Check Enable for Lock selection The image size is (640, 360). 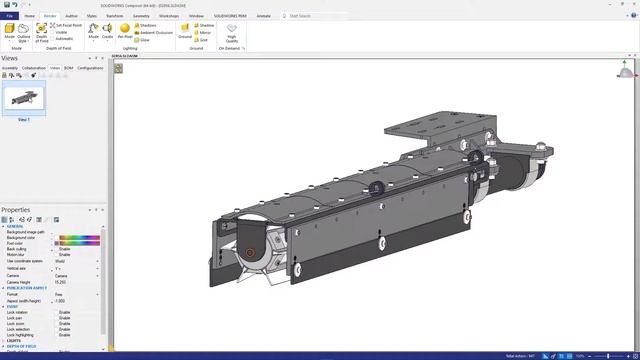point(57,329)
